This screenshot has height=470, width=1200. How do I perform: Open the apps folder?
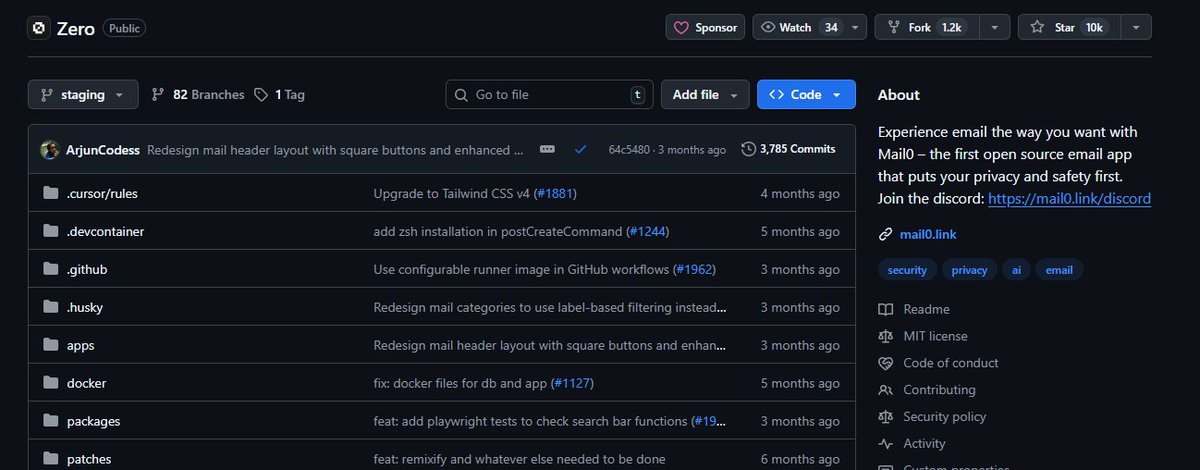point(81,345)
